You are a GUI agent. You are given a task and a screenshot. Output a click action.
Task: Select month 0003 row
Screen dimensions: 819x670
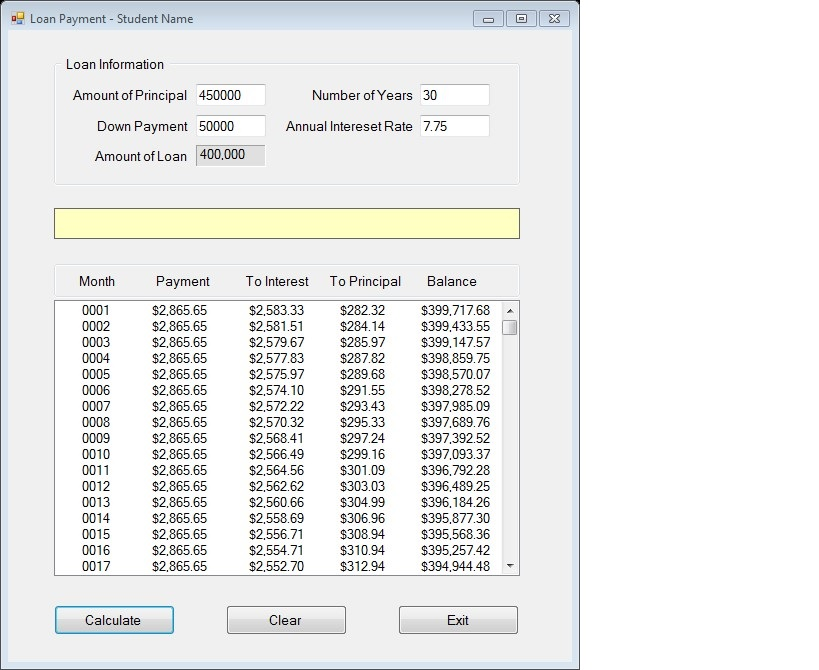point(278,342)
